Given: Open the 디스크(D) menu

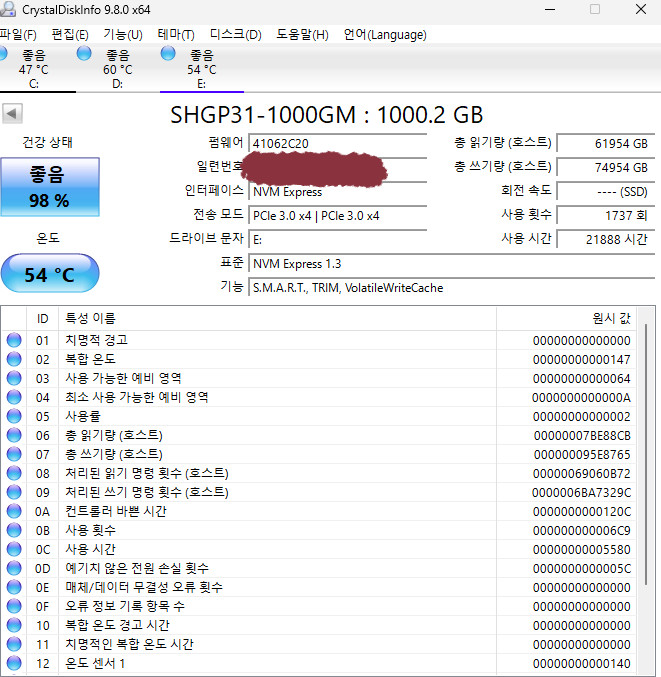Looking at the screenshot, I should (236, 35).
